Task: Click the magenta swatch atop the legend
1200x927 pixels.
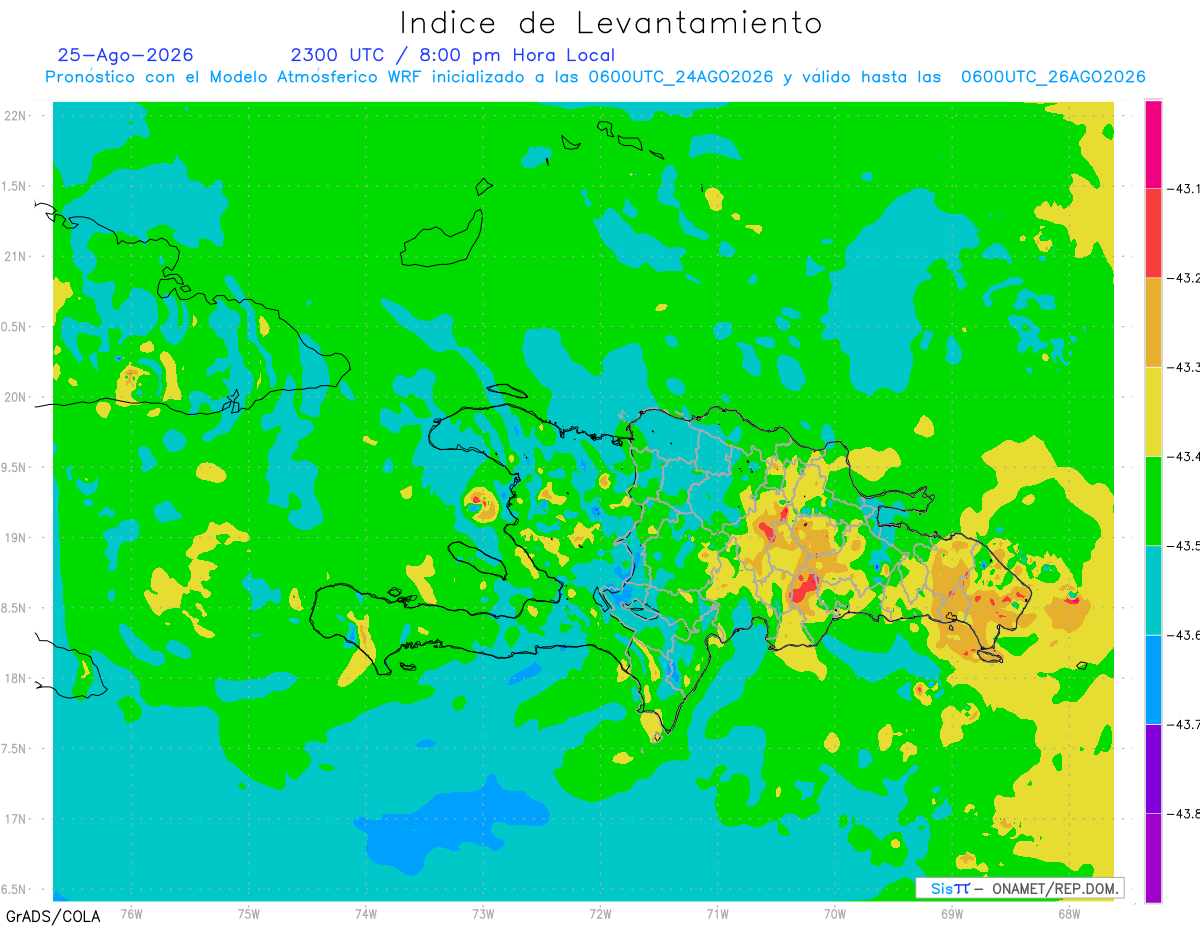Action: point(1153,144)
